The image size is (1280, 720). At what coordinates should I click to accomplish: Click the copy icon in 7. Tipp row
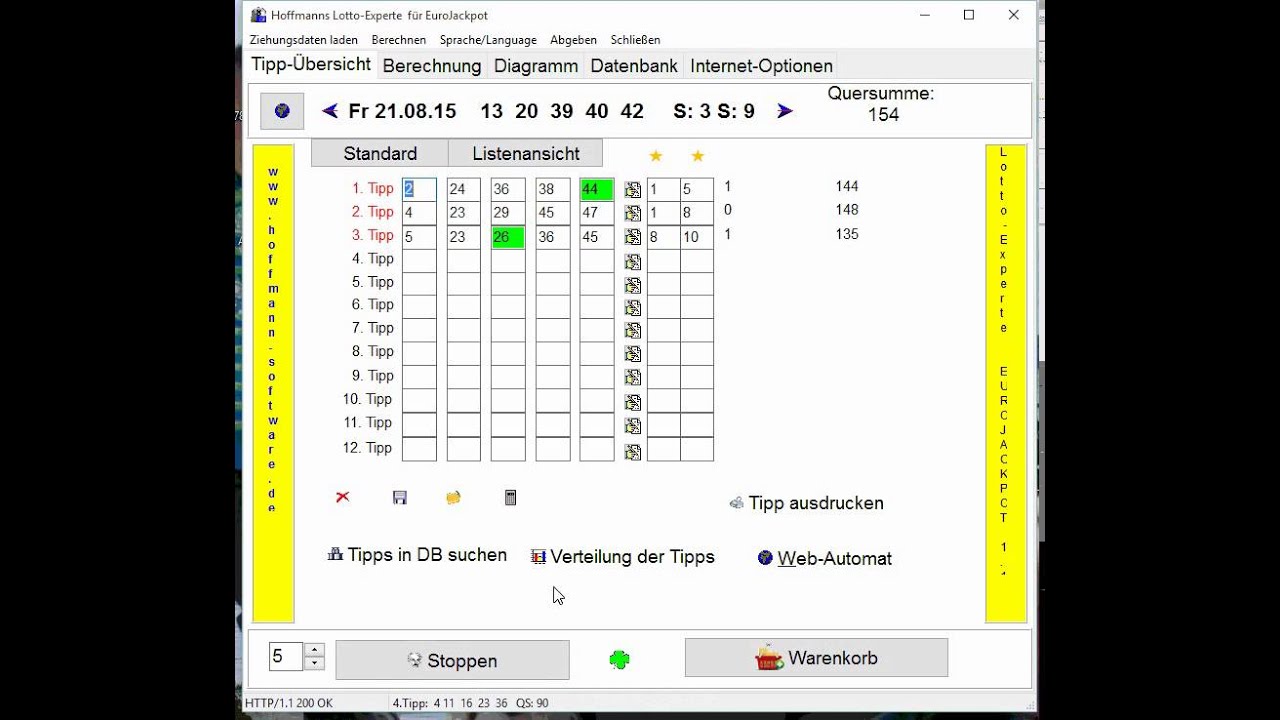tap(632, 330)
